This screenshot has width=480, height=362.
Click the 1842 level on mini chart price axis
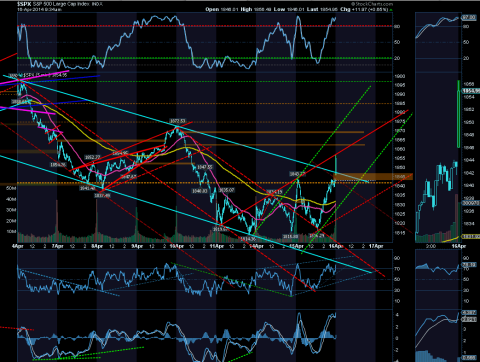(469, 173)
